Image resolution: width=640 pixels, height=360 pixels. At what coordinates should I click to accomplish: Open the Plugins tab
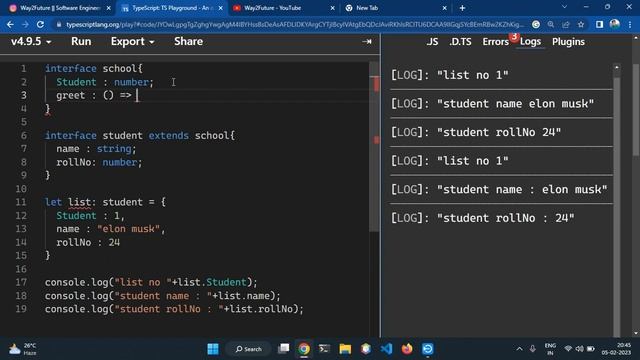click(x=568, y=42)
